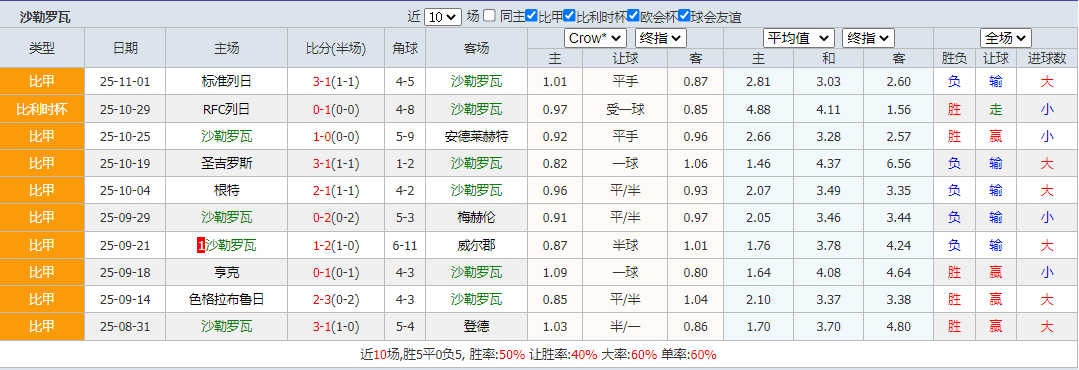
Task: Click the 威尔郡 away team link
Action: click(x=476, y=246)
